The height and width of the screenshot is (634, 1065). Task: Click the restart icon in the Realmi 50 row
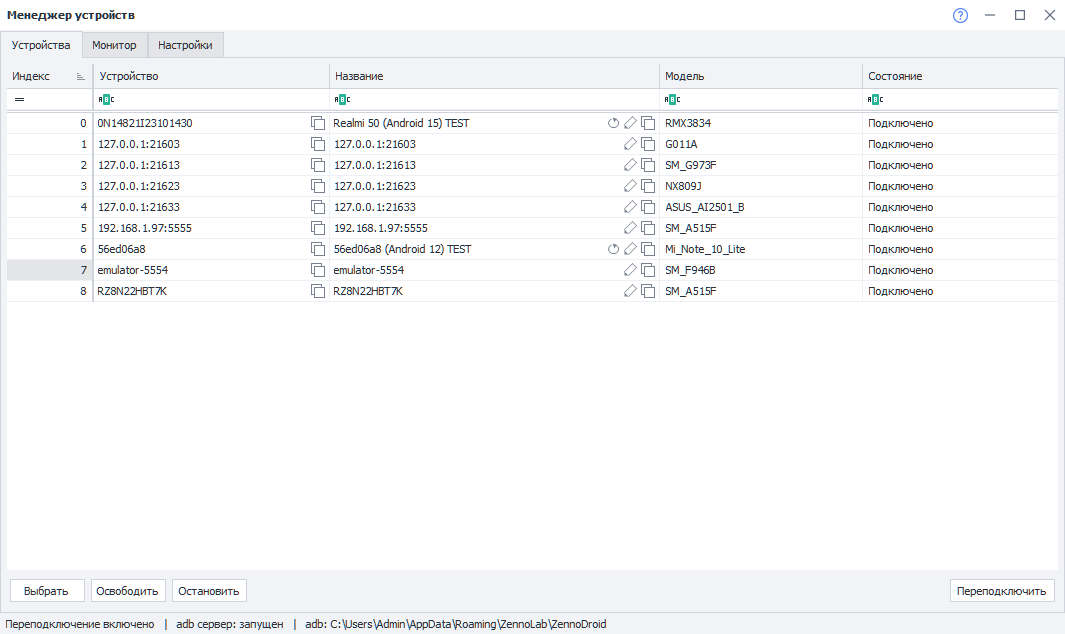click(x=613, y=123)
